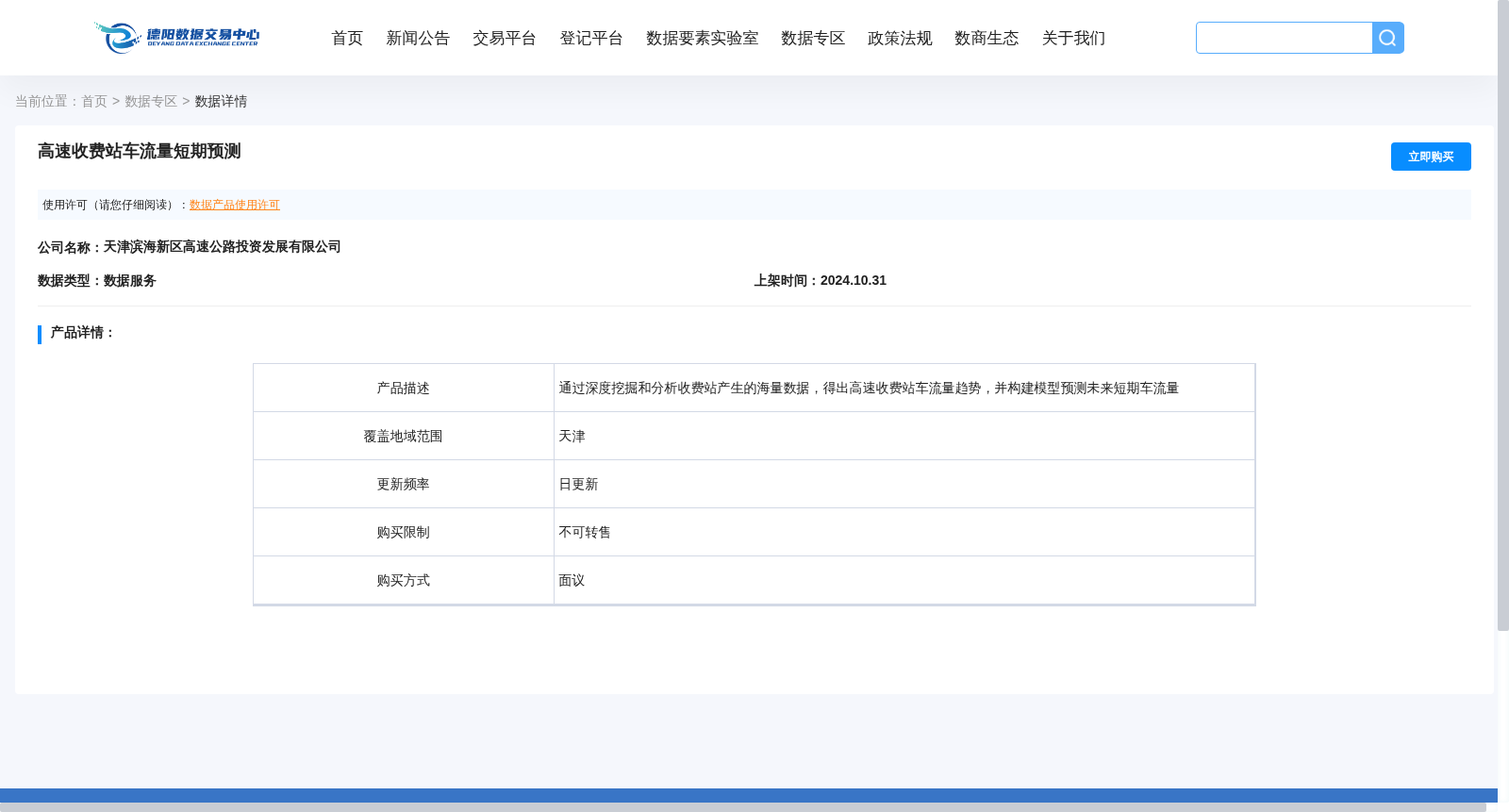Click the 天津 table cell
This screenshot has height=812, width=1509.
point(904,436)
